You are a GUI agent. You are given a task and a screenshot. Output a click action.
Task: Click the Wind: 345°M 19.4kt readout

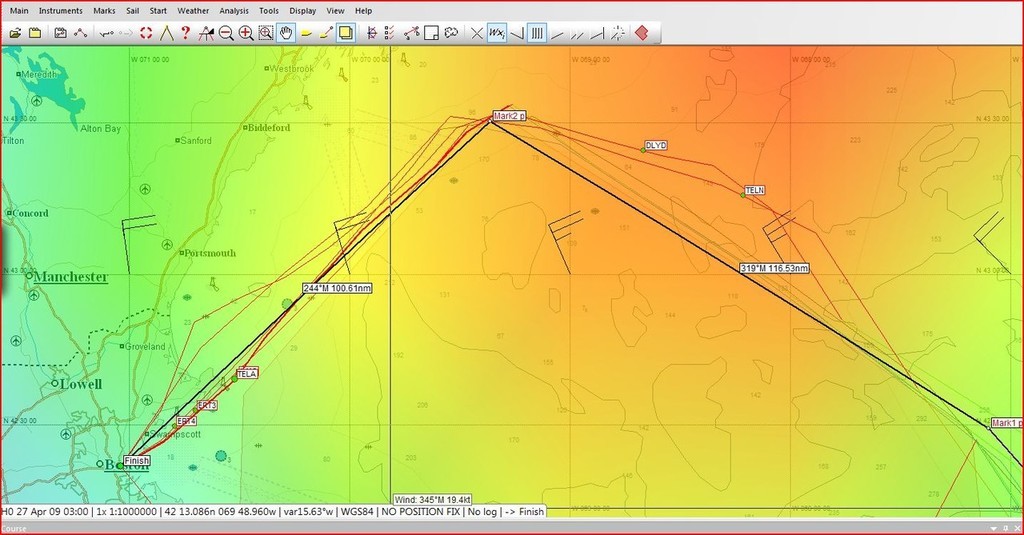pos(432,500)
